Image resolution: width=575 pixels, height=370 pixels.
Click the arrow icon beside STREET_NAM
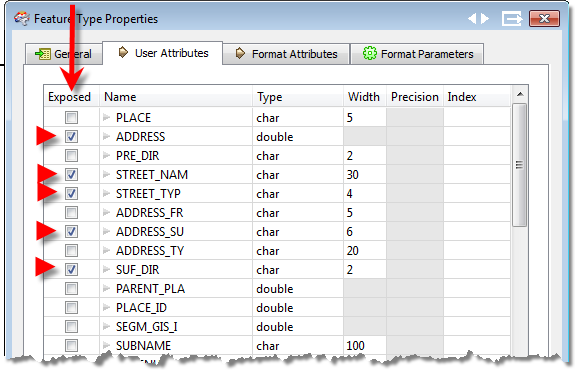[x=107, y=175]
